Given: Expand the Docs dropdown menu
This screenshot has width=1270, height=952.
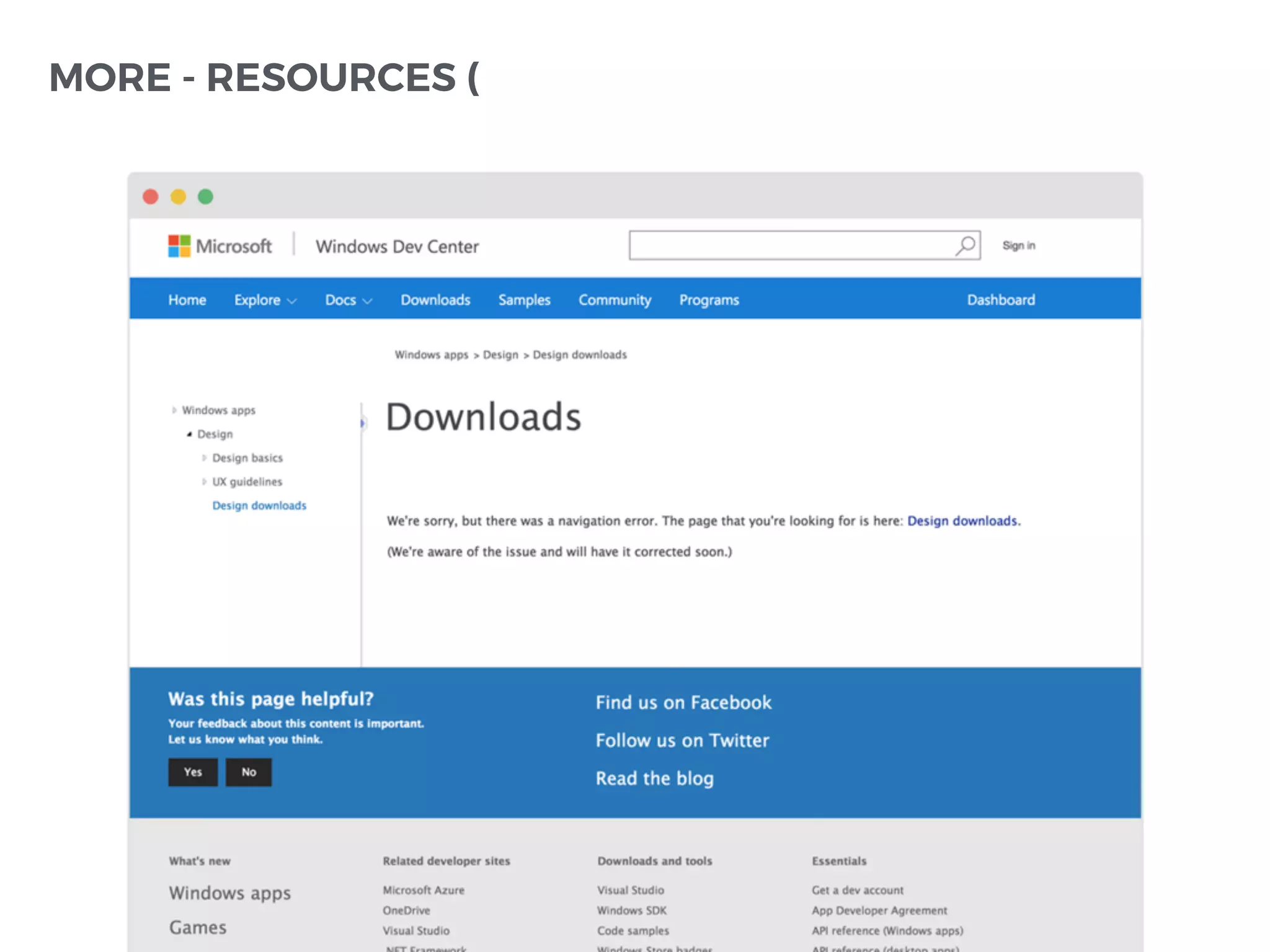Looking at the screenshot, I should coord(349,300).
